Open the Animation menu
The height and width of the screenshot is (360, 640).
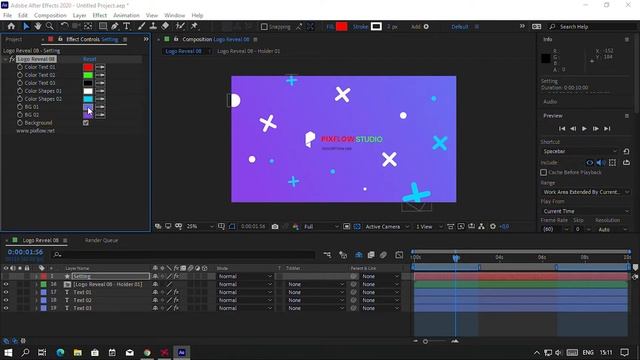point(126,16)
